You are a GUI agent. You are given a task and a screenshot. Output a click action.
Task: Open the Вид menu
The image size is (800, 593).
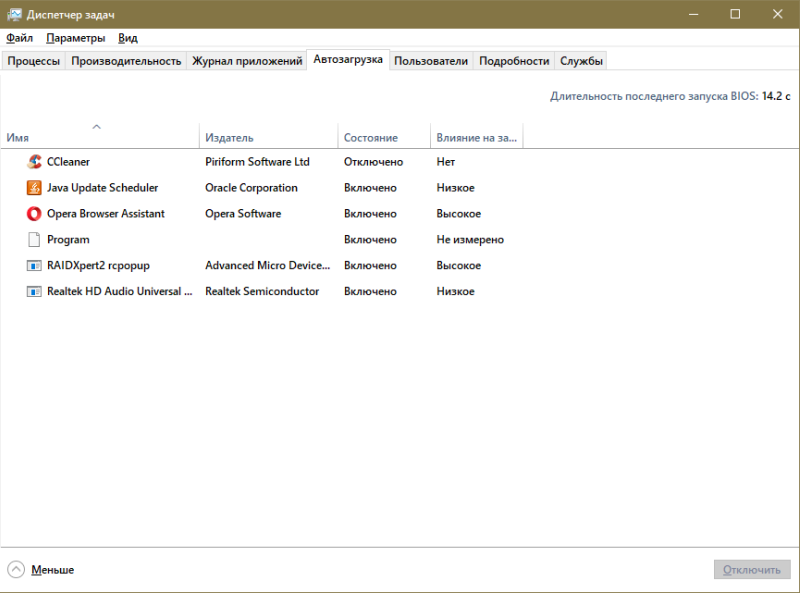pos(128,38)
